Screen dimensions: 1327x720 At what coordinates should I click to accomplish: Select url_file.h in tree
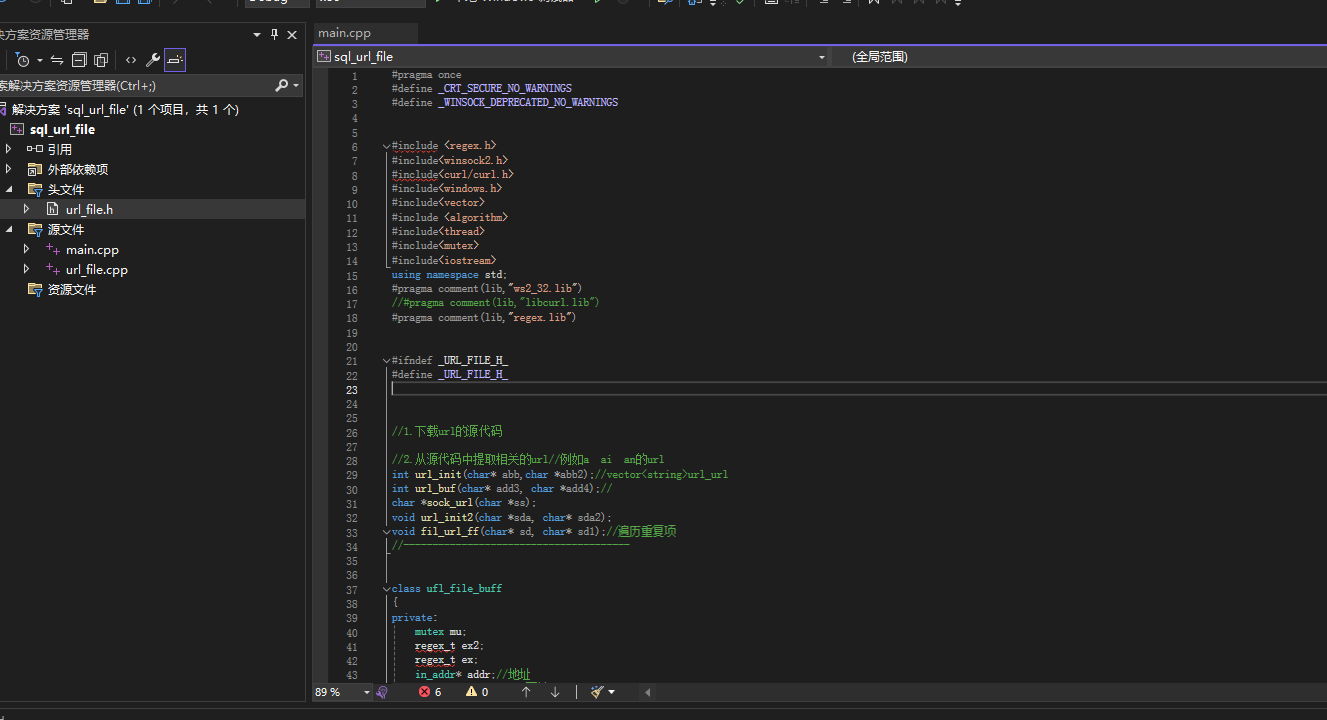[x=89, y=210]
